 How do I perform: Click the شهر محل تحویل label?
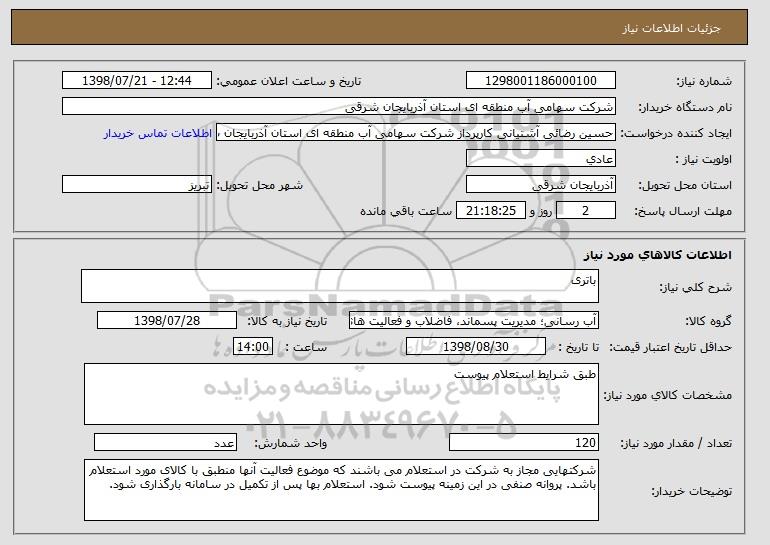[x=260, y=186]
